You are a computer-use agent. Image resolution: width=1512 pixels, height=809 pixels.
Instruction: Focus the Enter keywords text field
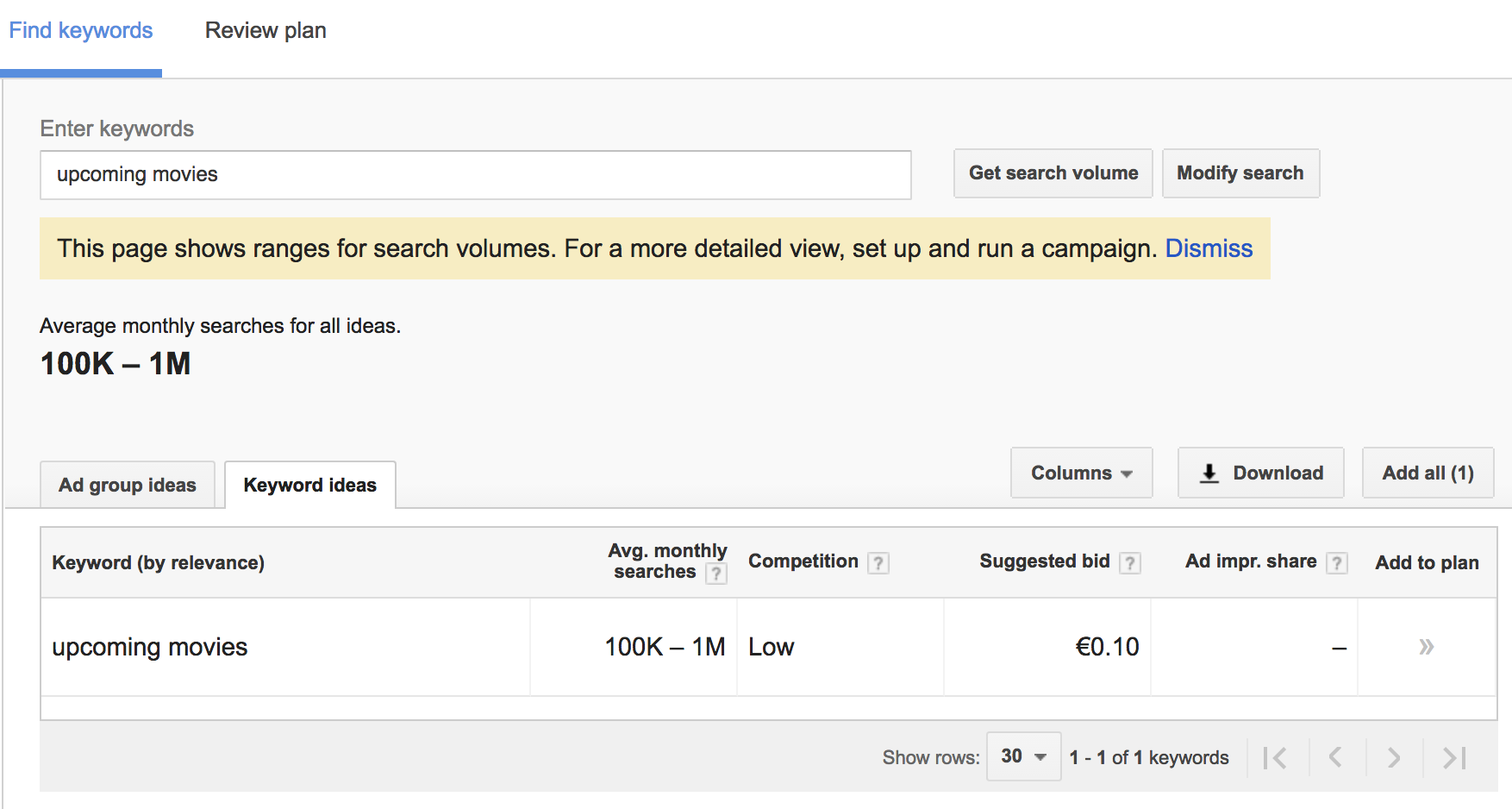(475, 175)
